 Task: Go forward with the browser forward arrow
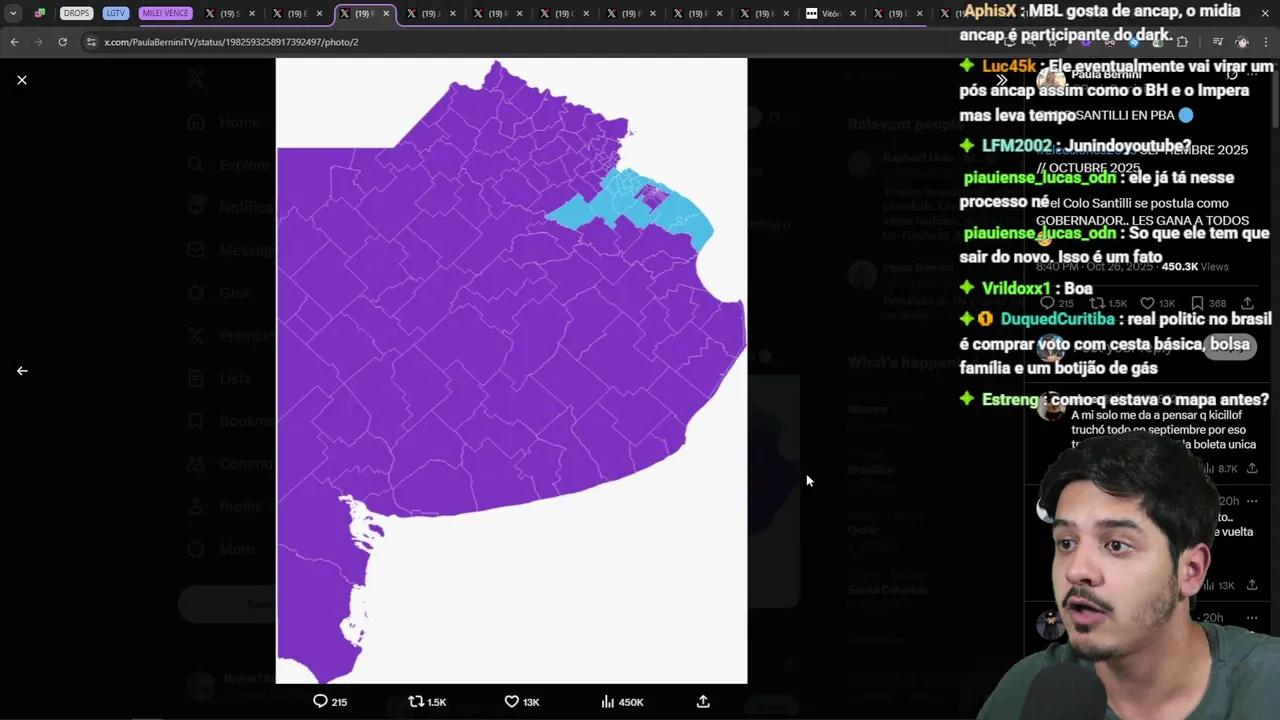click(38, 42)
